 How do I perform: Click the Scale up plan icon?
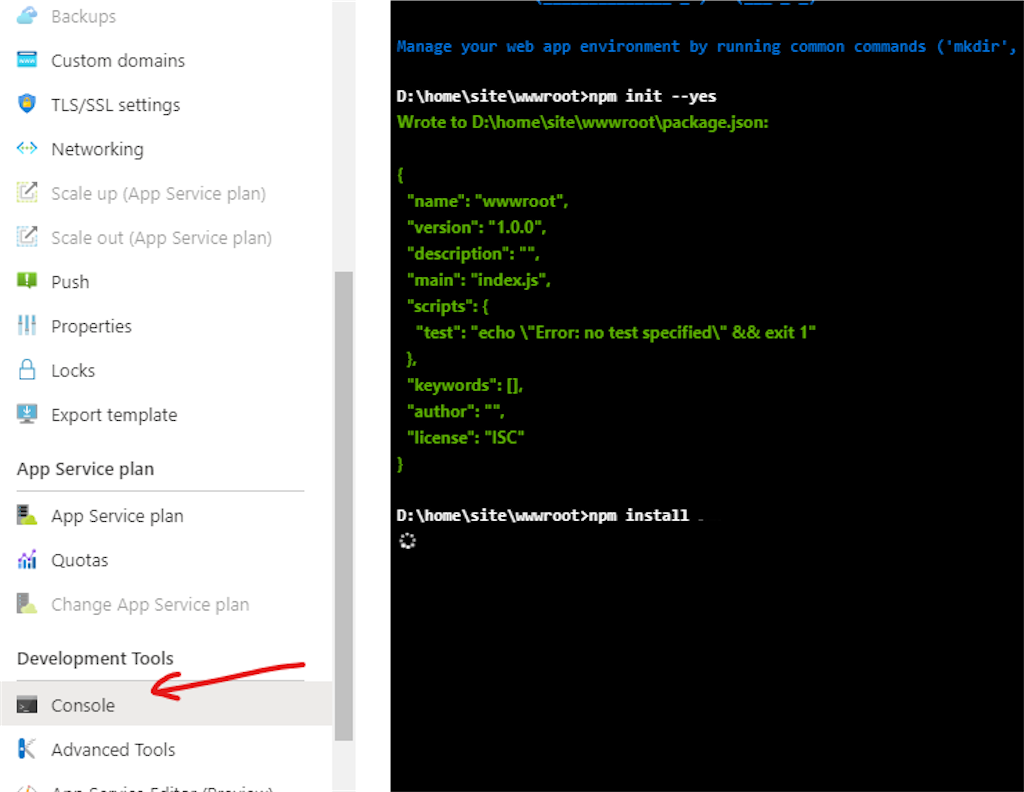[27, 193]
